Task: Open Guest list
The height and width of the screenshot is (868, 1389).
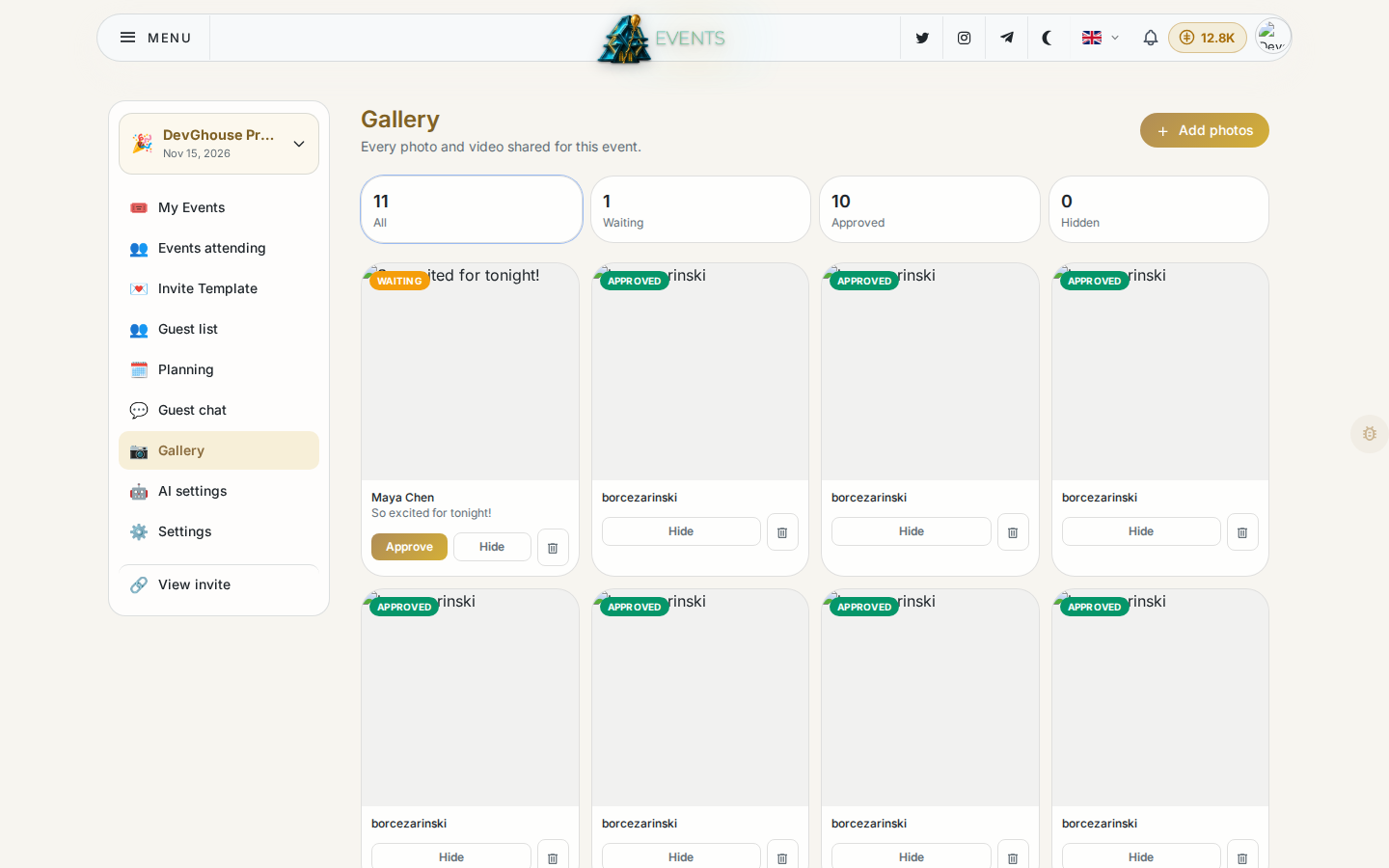Action: coord(219,329)
